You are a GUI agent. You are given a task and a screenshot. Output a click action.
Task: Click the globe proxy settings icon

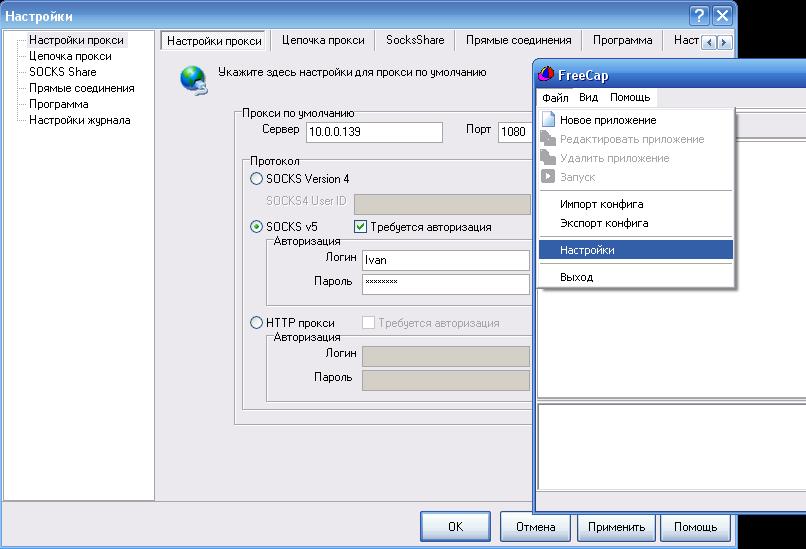tap(193, 79)
